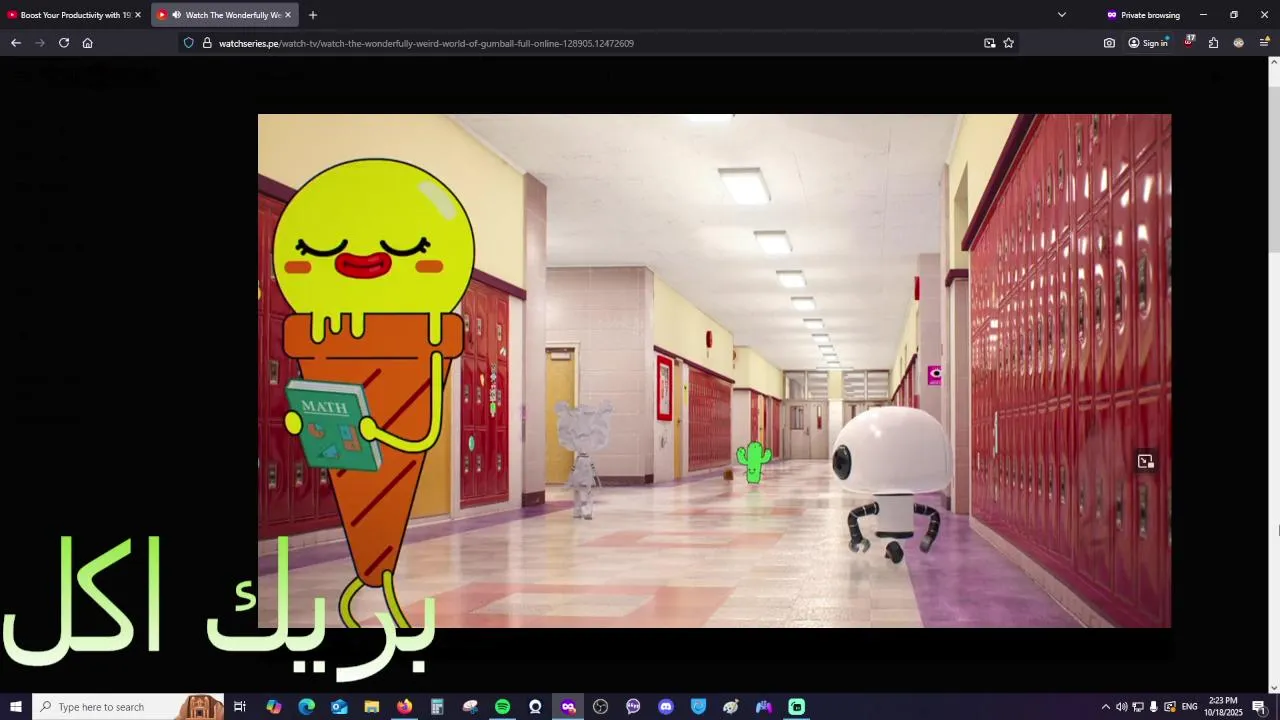This screenshot has height=720, width=1280.
Task: Open the Windows Start menu
Action: (x=16, y=707)
